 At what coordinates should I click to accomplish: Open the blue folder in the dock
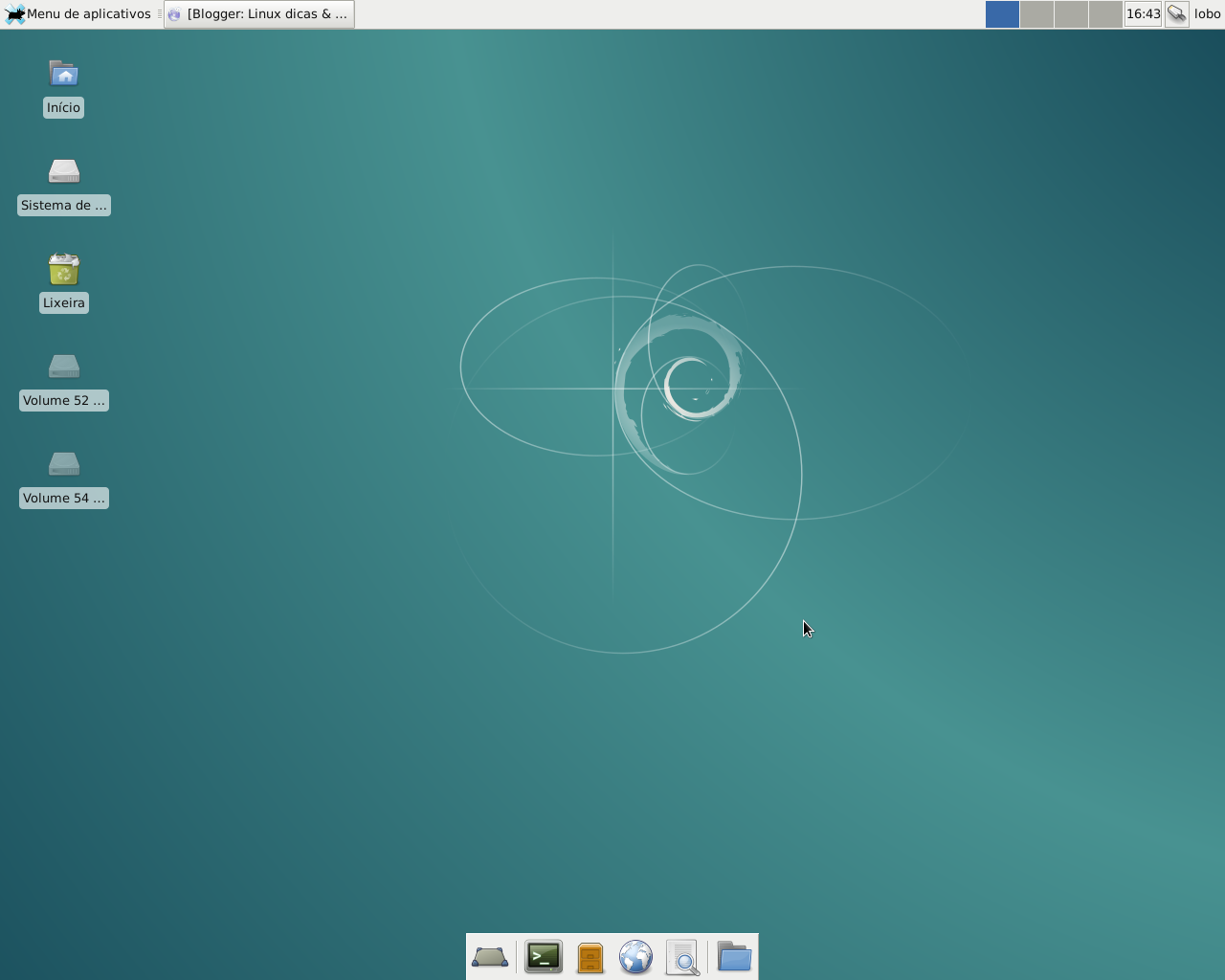click(734, 957)
